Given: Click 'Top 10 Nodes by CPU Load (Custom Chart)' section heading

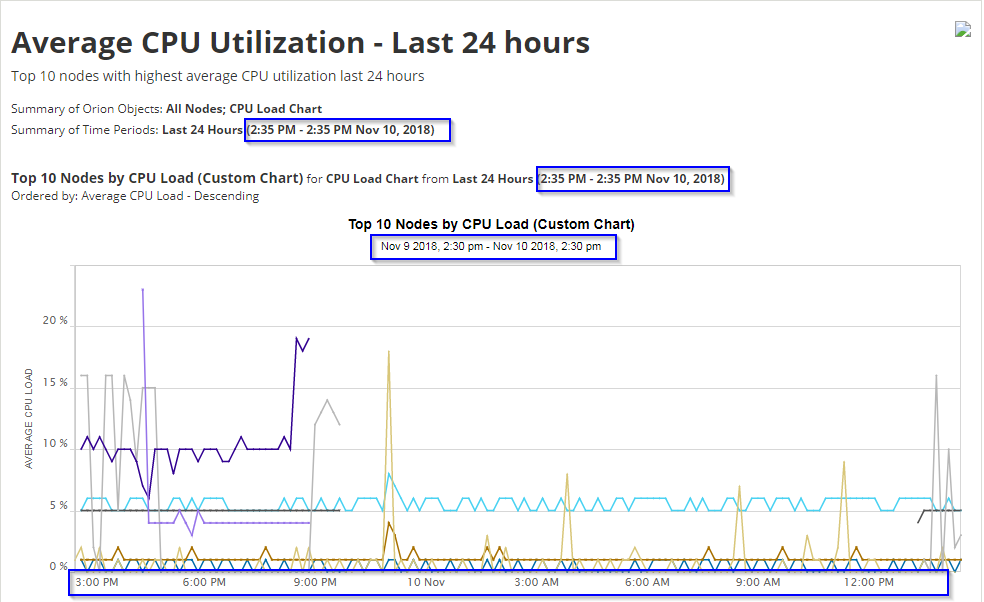Looking at the screenshot, I should pyautogui.click(x=157, y=178).
